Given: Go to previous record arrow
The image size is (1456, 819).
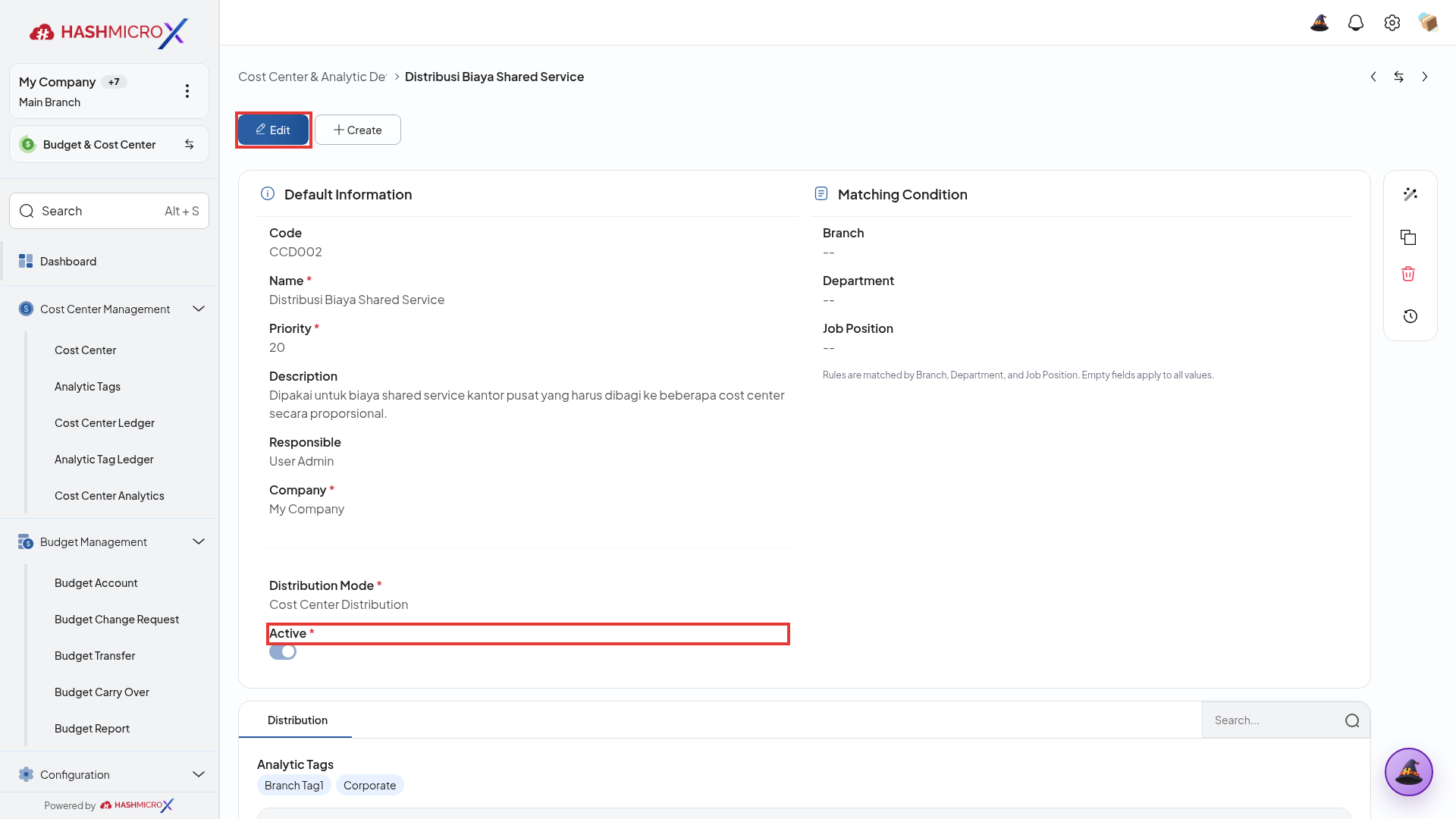Looking at the screenshot, I should pyautogui.click(x=1373, y=77).
